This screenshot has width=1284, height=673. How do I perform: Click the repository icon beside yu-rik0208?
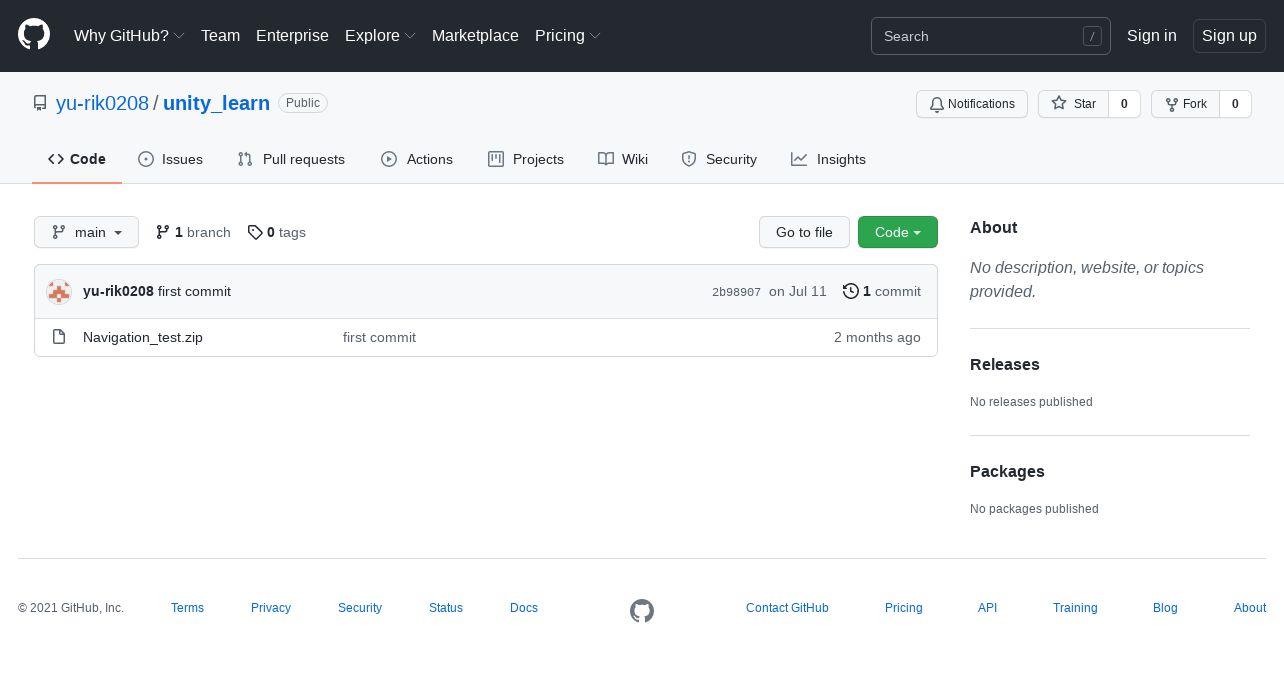40,103
